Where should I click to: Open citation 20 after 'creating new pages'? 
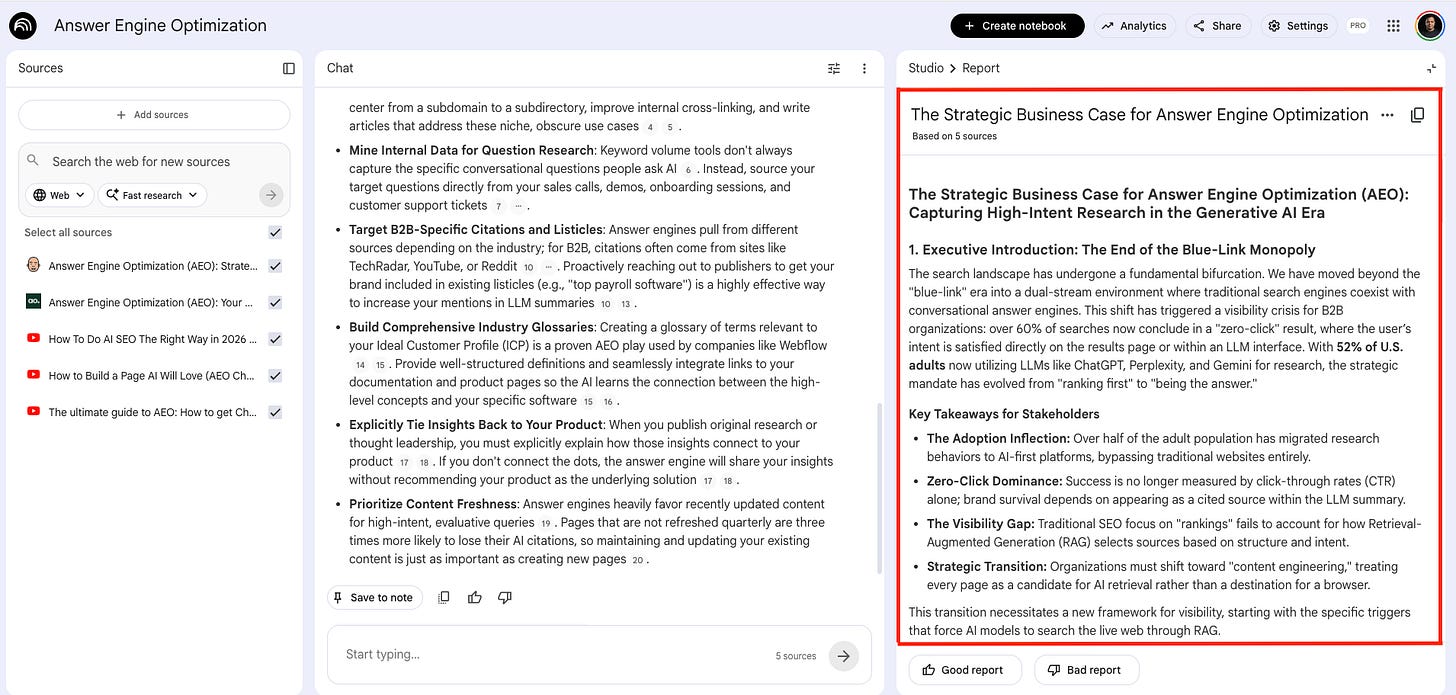point(637,560)
